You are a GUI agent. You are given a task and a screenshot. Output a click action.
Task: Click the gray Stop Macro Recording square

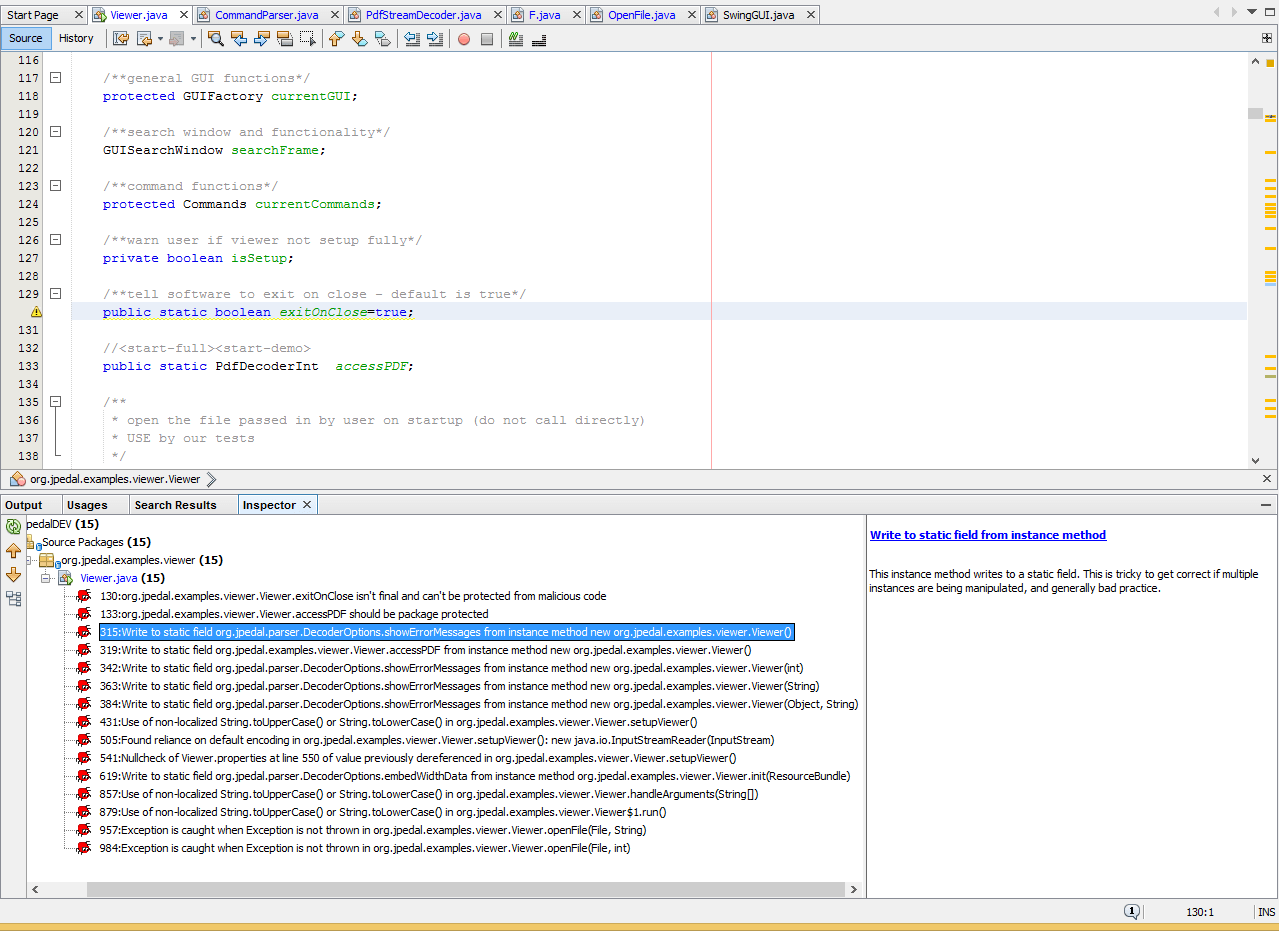487,39
